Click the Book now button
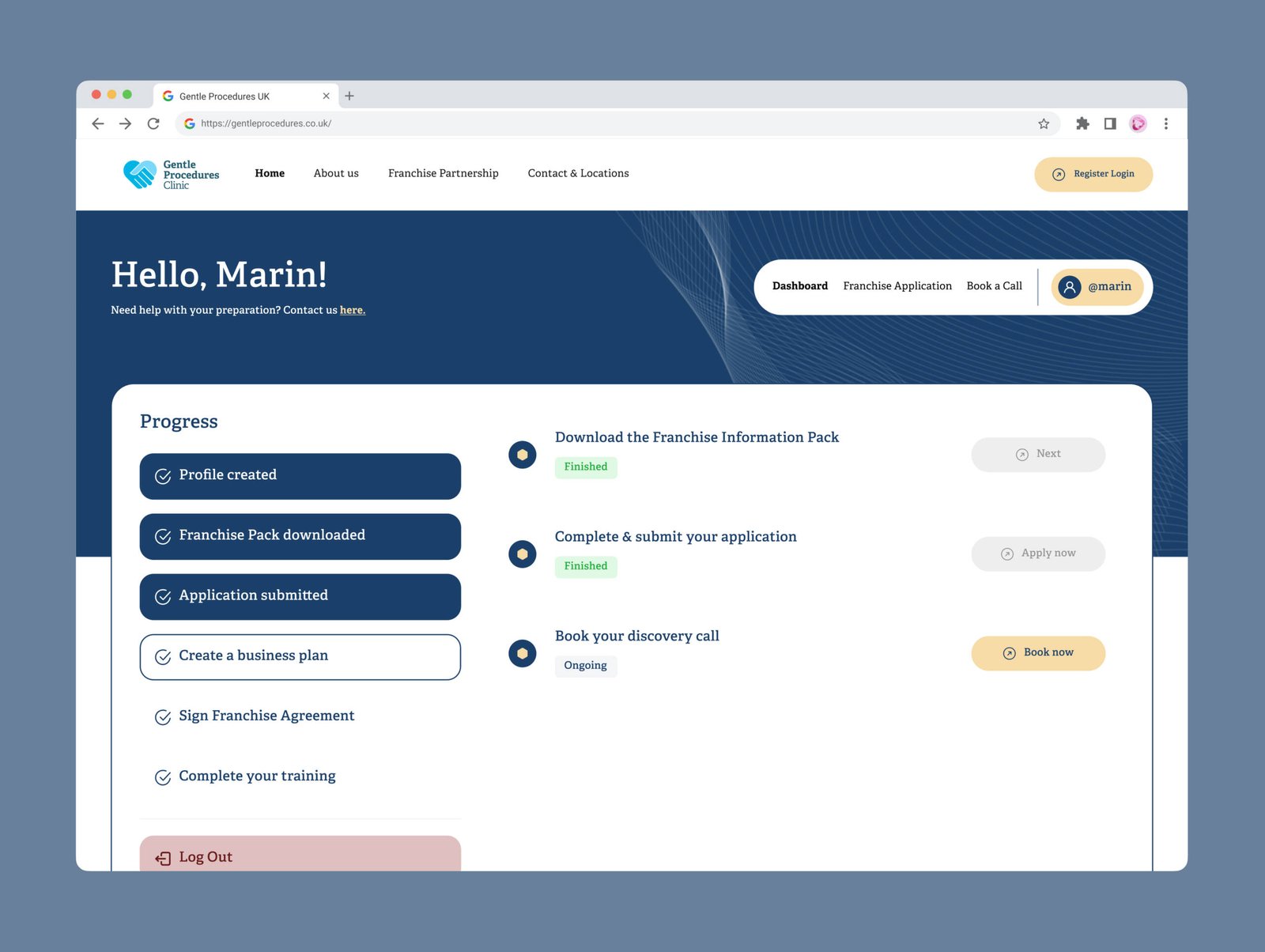 [x=1038, y=653]
